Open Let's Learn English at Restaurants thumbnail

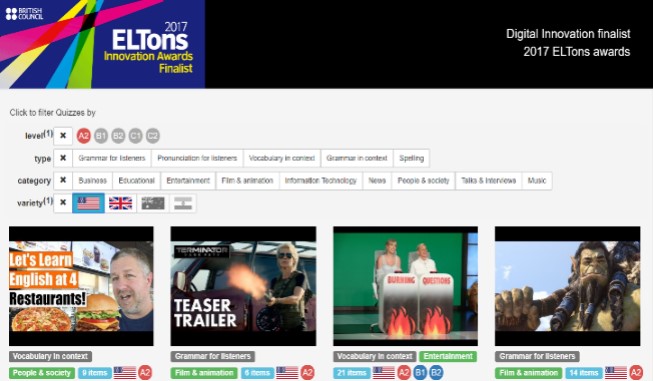(81, 286)
